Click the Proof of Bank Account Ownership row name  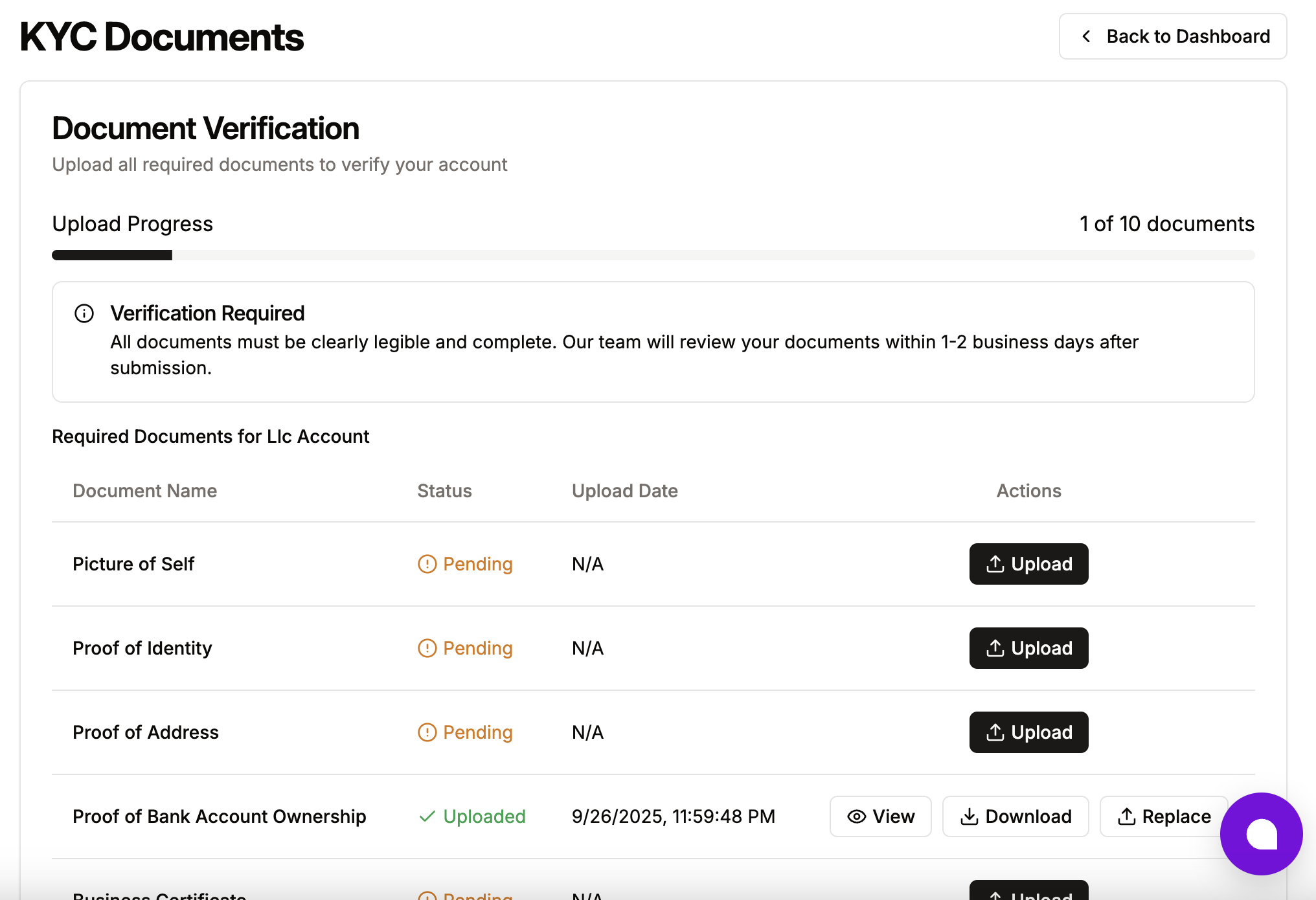(x=219, y=816)
